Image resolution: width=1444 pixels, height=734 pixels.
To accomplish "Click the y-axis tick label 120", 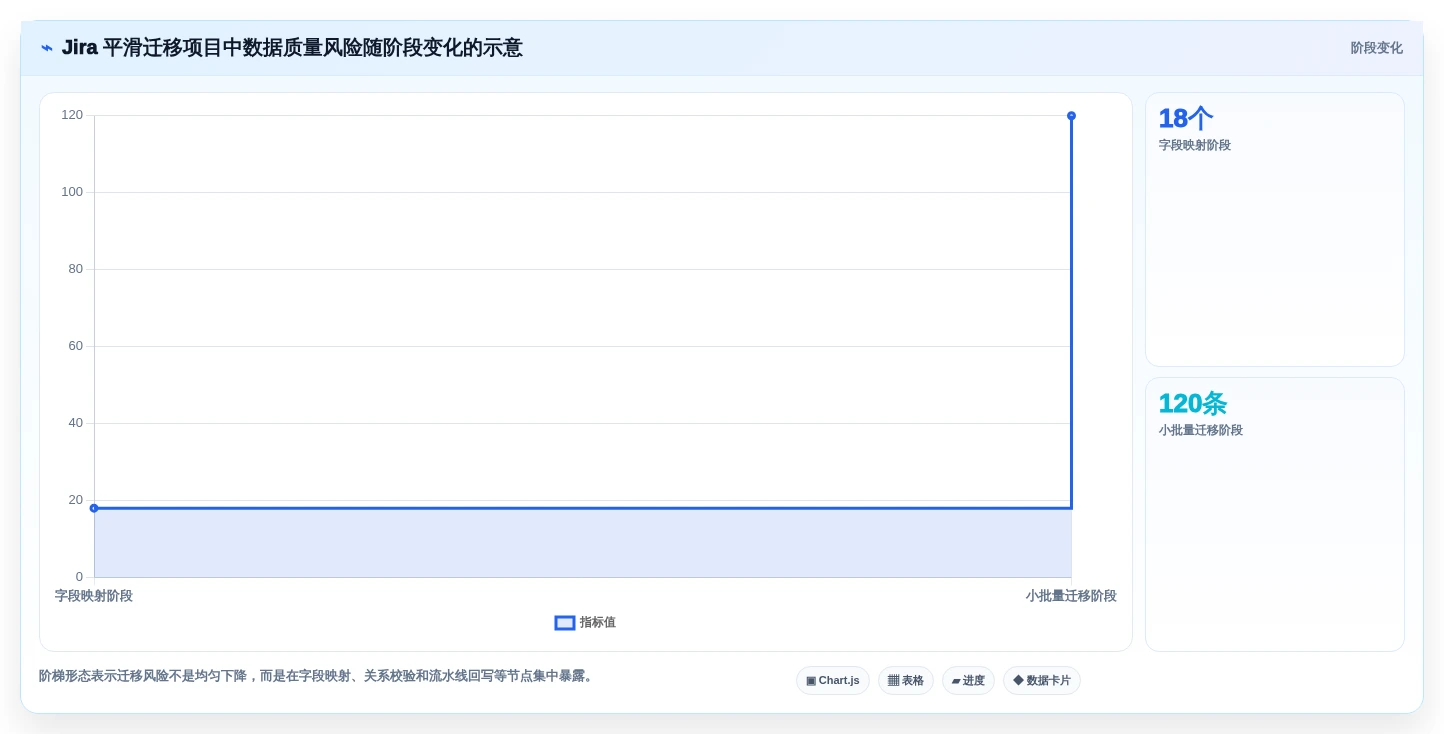I will [x=72, y=115].
